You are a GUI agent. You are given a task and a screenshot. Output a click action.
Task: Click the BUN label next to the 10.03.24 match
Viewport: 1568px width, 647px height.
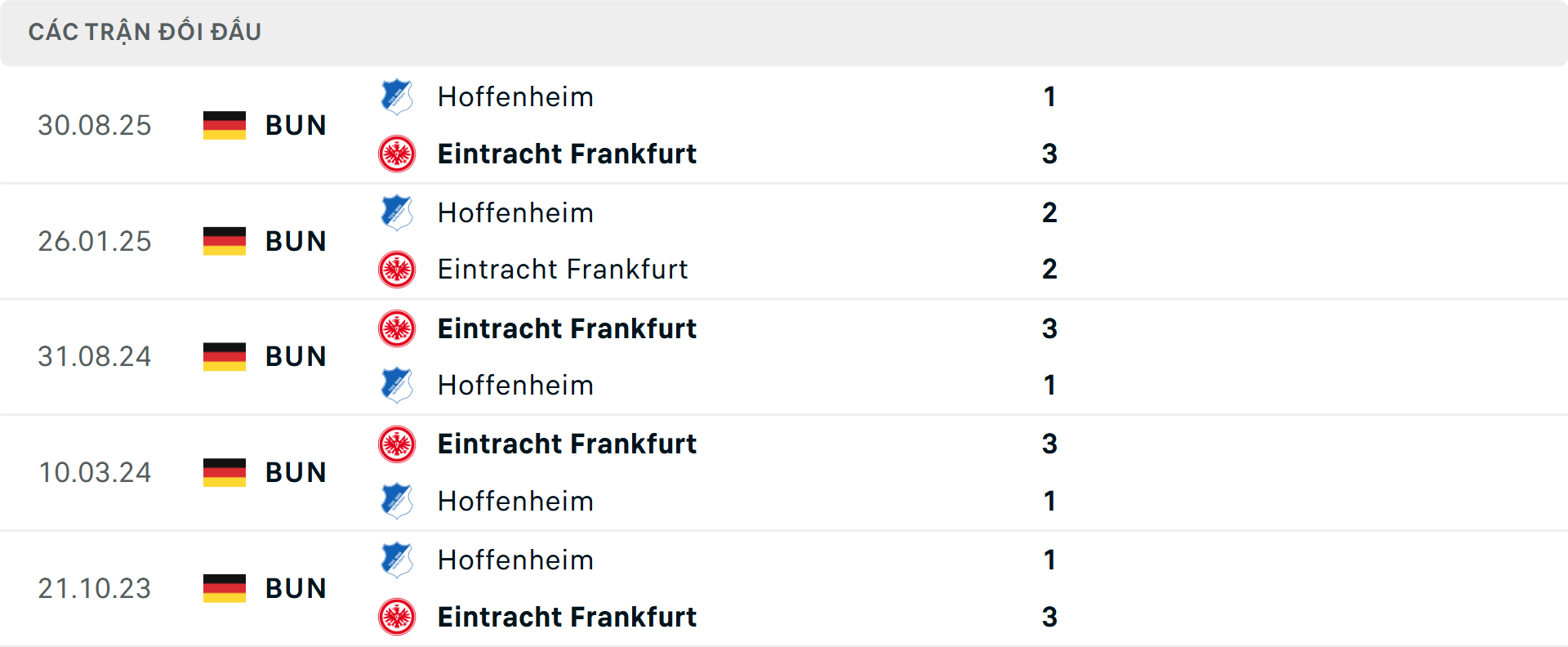coord(296,471)
